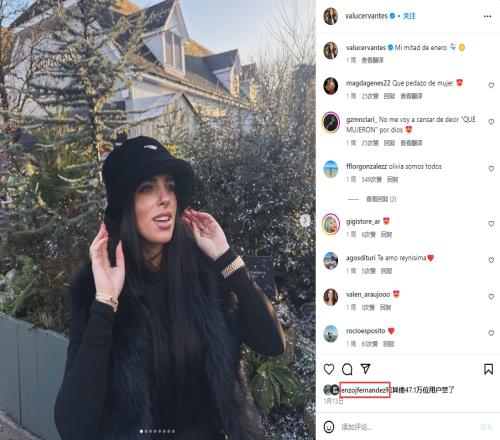Like the post with heart icon
Image resolution: width=500 pixels, height=440 pixels.
tap(329, 369)
